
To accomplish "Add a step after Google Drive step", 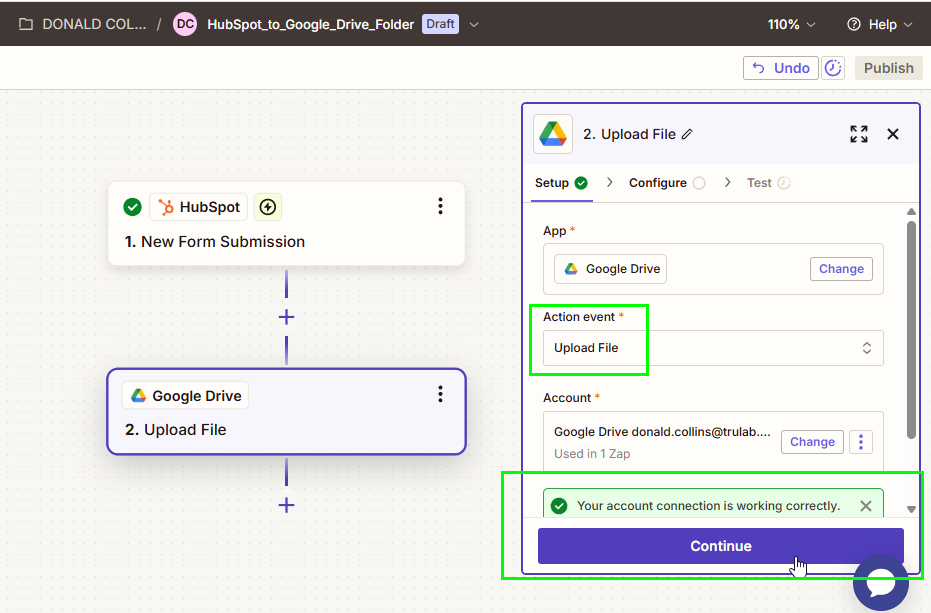I will (286, 505).
